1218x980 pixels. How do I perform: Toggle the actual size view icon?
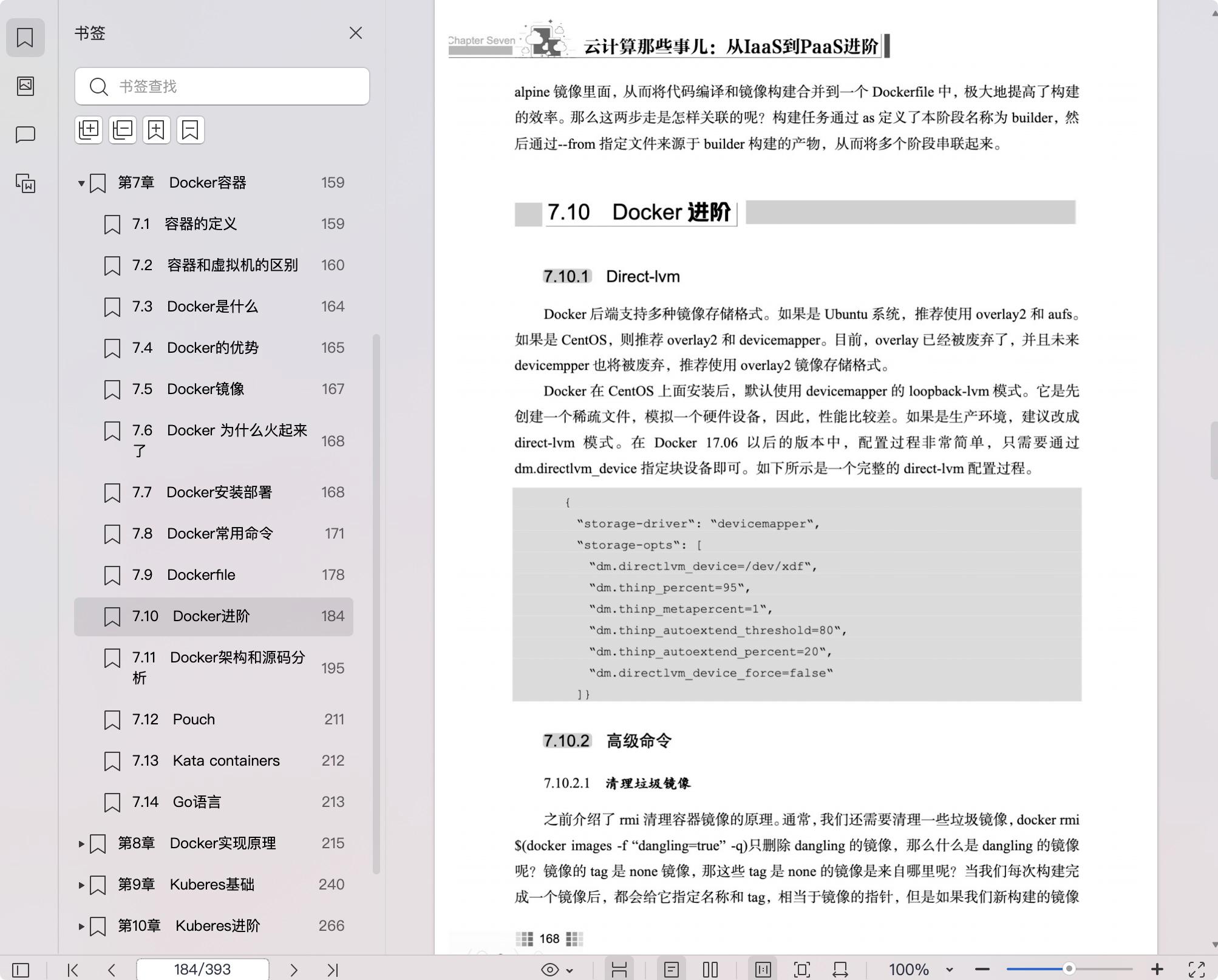(x=763, y=970)
